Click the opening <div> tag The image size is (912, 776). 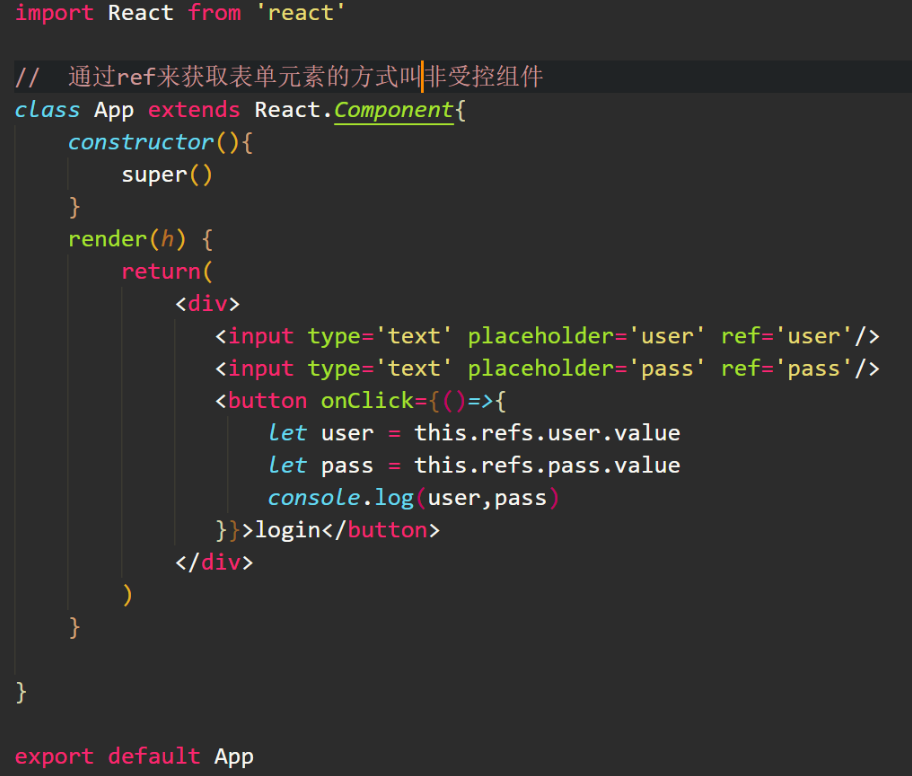tap(208, 304)
